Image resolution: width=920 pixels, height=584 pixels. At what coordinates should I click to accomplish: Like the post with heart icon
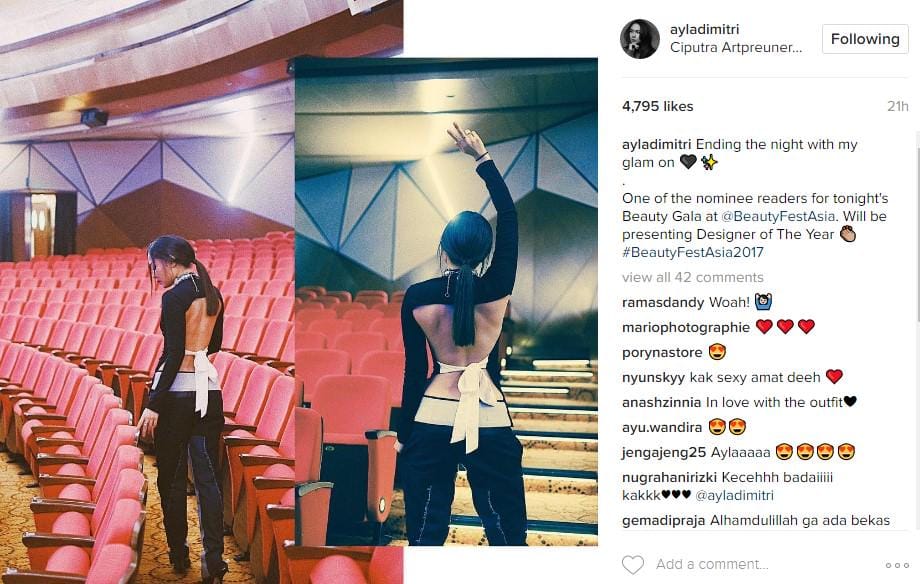click(632, 565)
